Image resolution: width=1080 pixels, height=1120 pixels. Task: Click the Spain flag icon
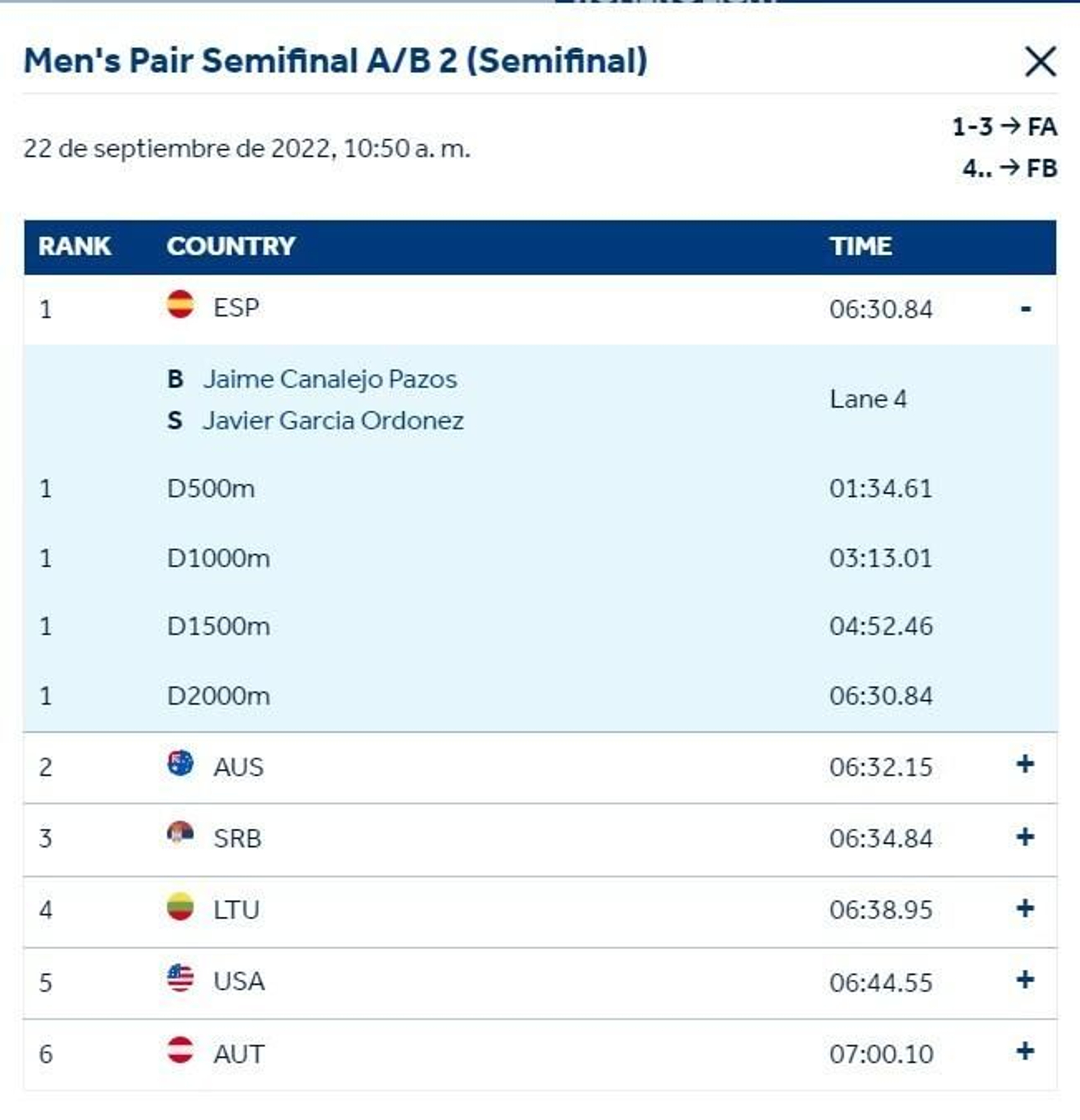tap(180, 304)
